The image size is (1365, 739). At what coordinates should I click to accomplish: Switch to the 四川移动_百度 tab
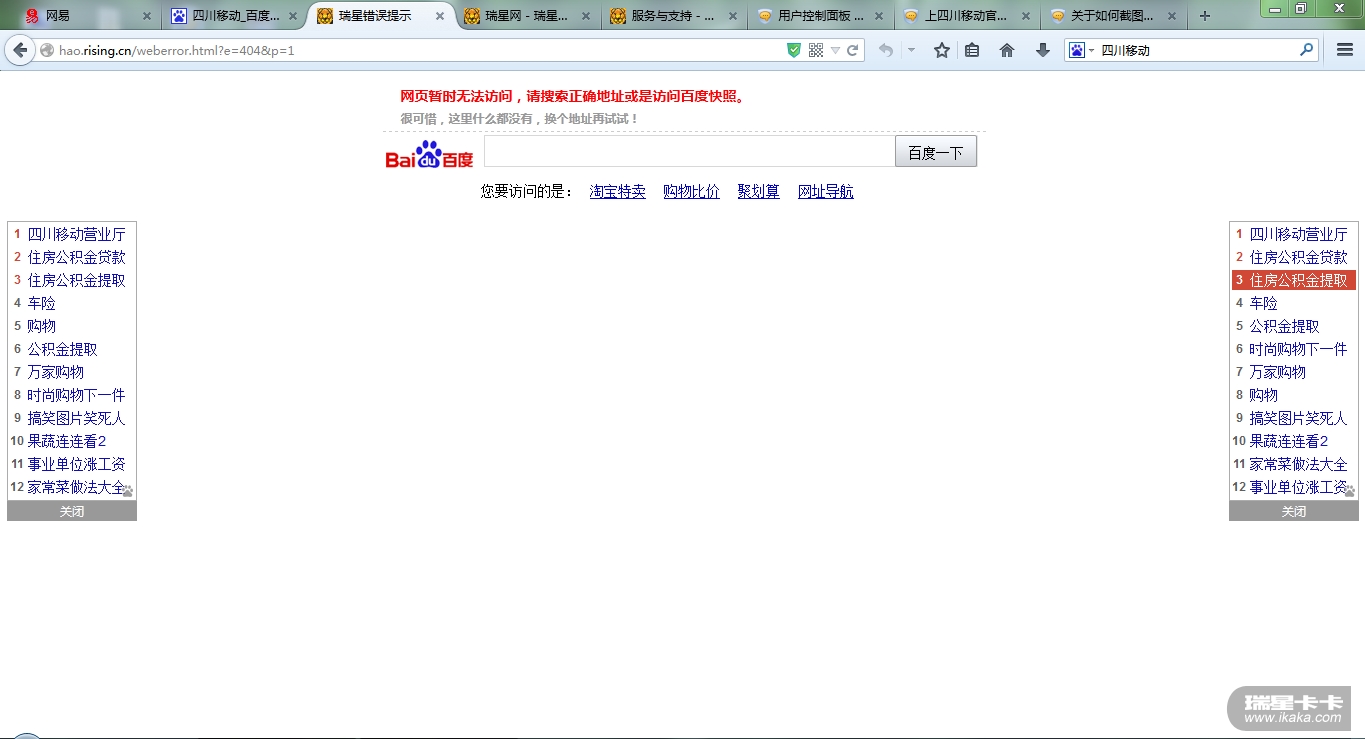[236, 16]
